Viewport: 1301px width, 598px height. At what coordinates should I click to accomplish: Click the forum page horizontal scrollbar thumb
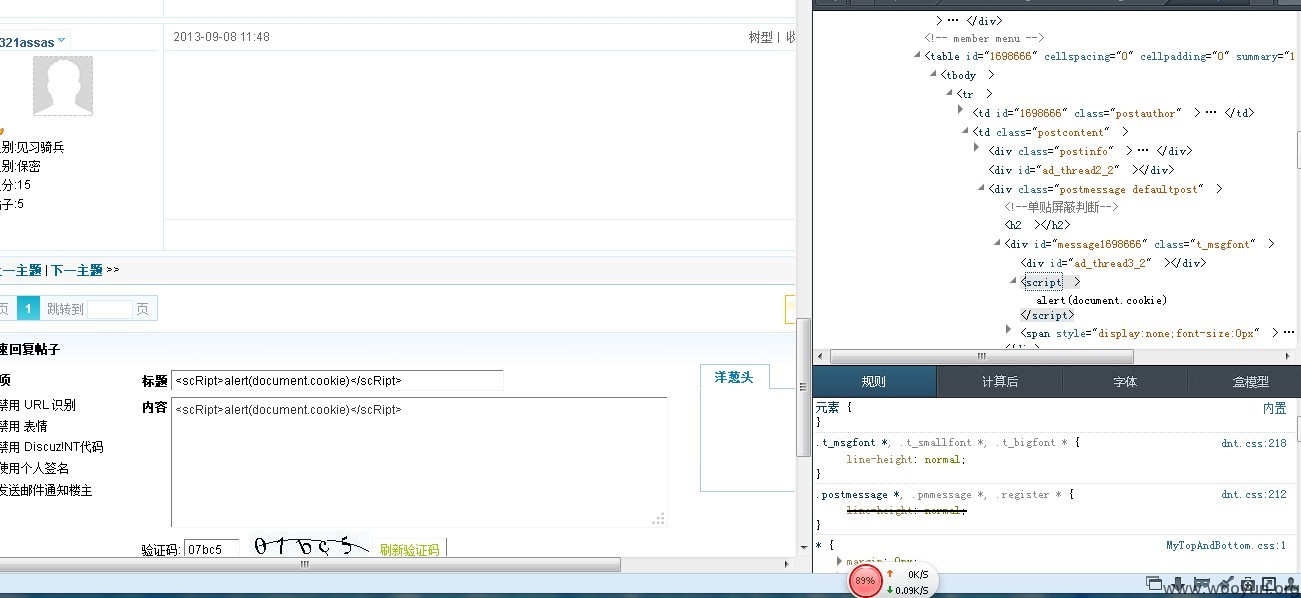(310, 565)
